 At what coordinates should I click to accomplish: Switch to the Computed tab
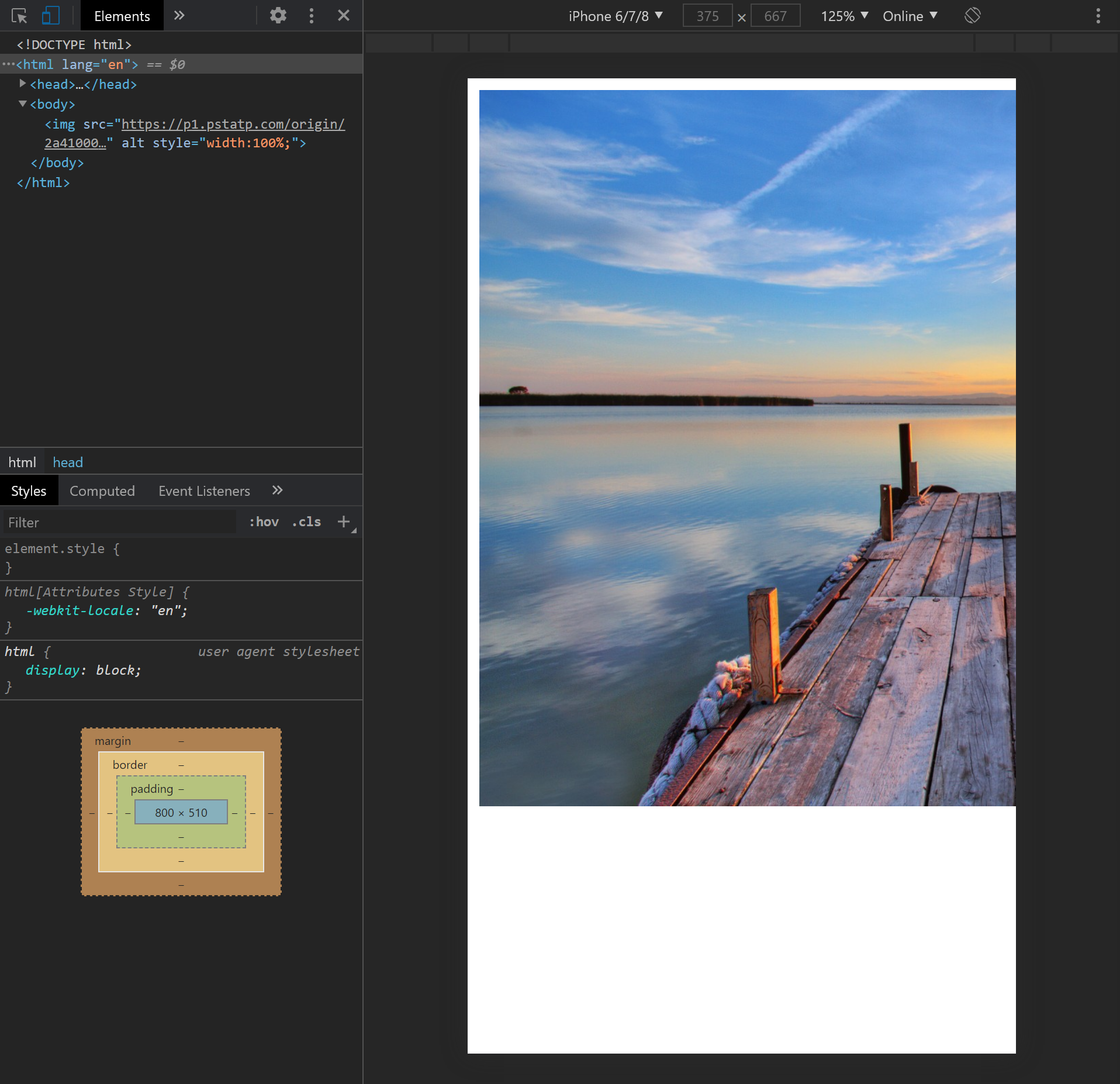pos(102,491)
